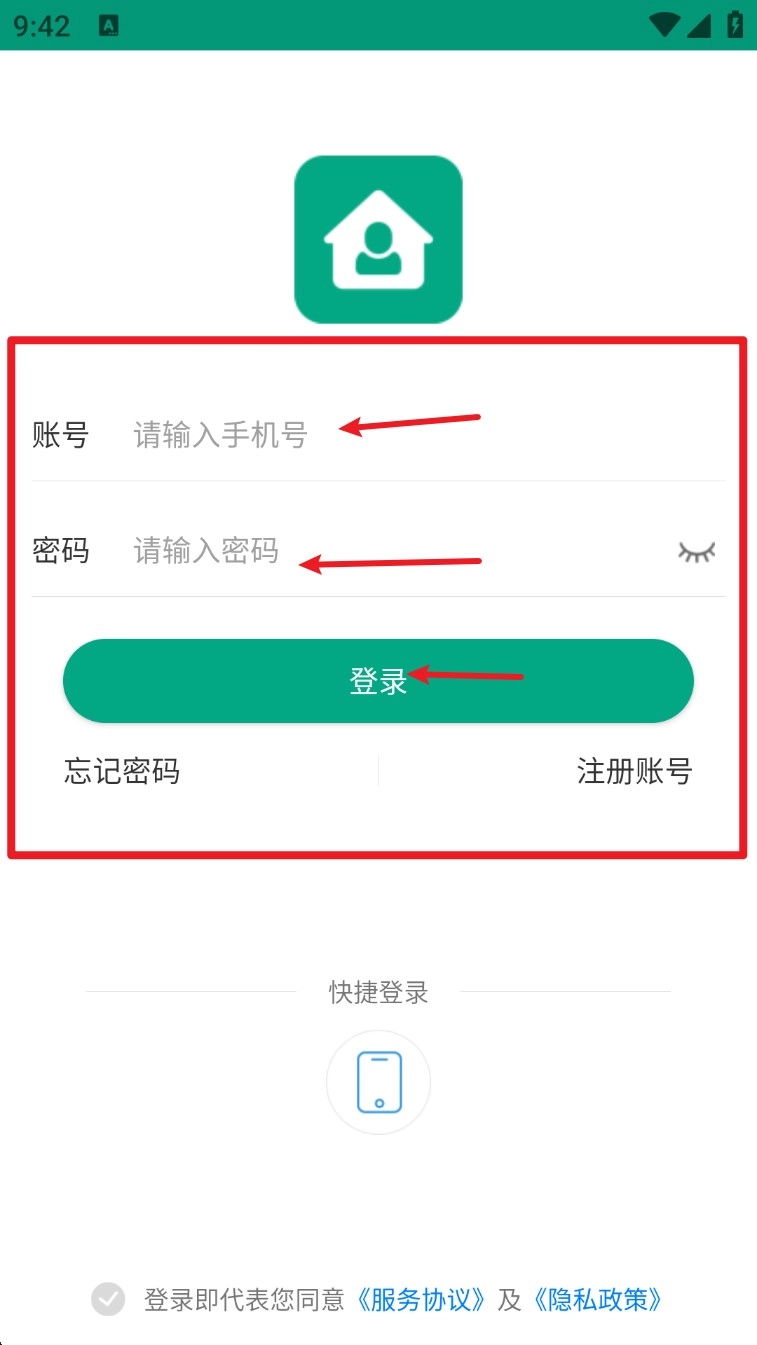Tap the 登录即代表您同意 agreement text
This screenshot has height=1345, width=757.
click(245, 1299)
